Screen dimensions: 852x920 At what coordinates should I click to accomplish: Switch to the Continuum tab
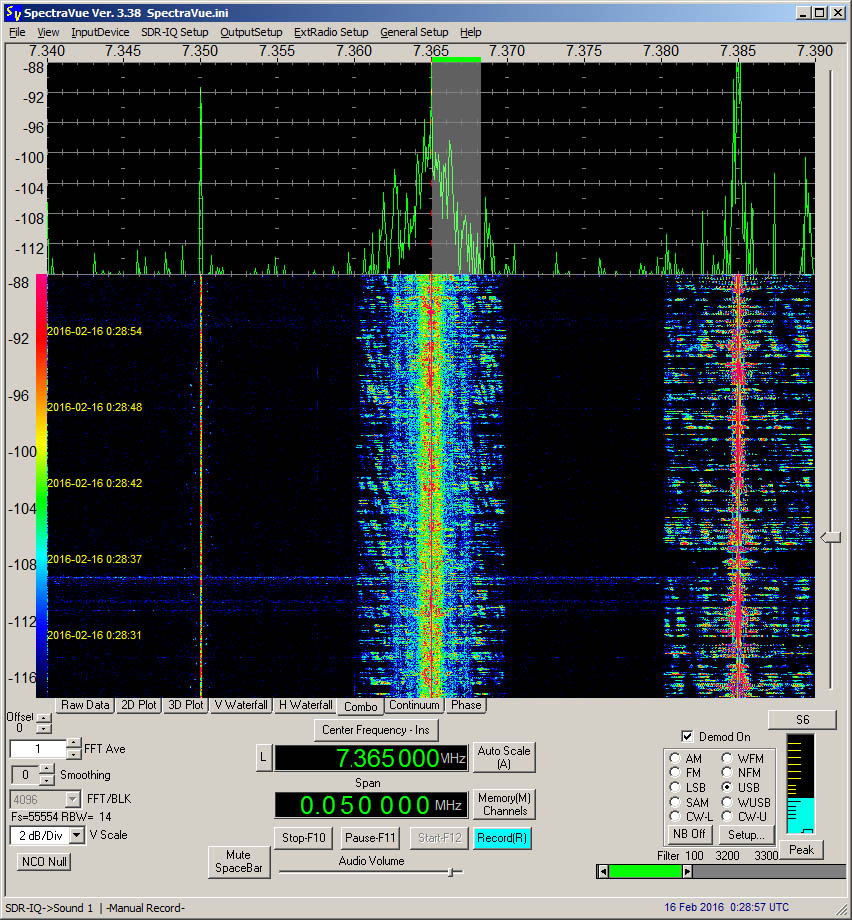[x=414, y=705]
